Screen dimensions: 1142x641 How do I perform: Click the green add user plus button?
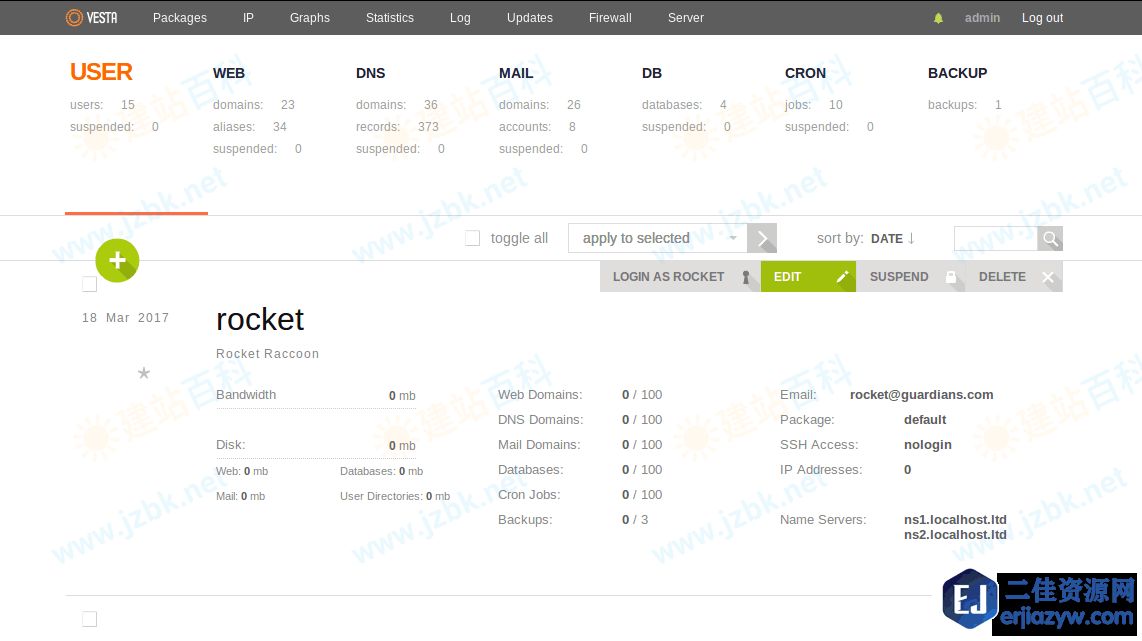click(x=117, y=261)
